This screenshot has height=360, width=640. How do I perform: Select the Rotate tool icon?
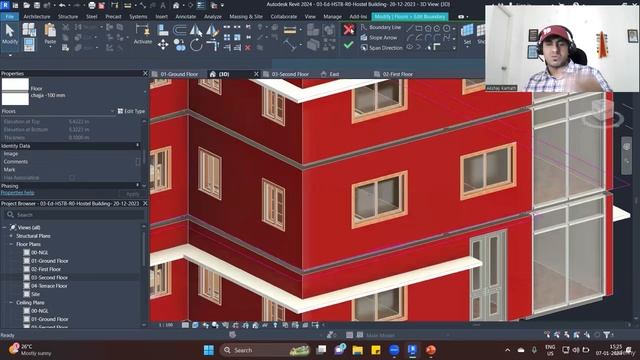click(x=196, y=45)
